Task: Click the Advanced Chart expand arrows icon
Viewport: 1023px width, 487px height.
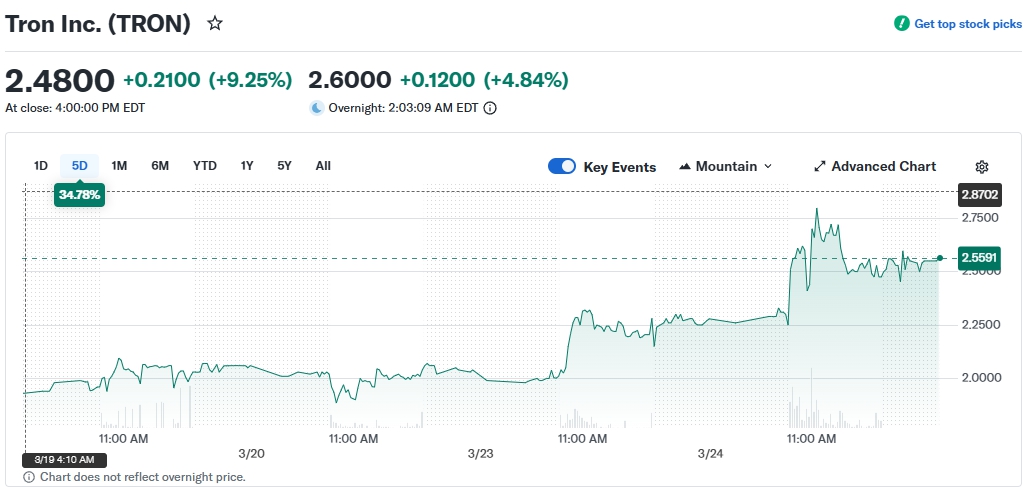Action: [x=820, y=167]
